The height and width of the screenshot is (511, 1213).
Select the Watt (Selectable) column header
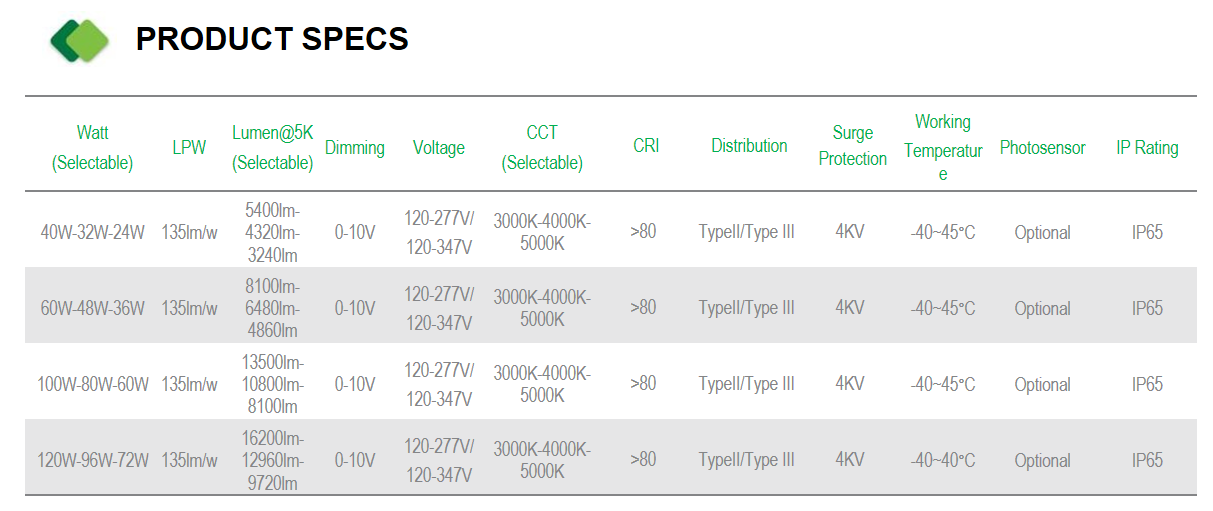(x=93, y=148)
